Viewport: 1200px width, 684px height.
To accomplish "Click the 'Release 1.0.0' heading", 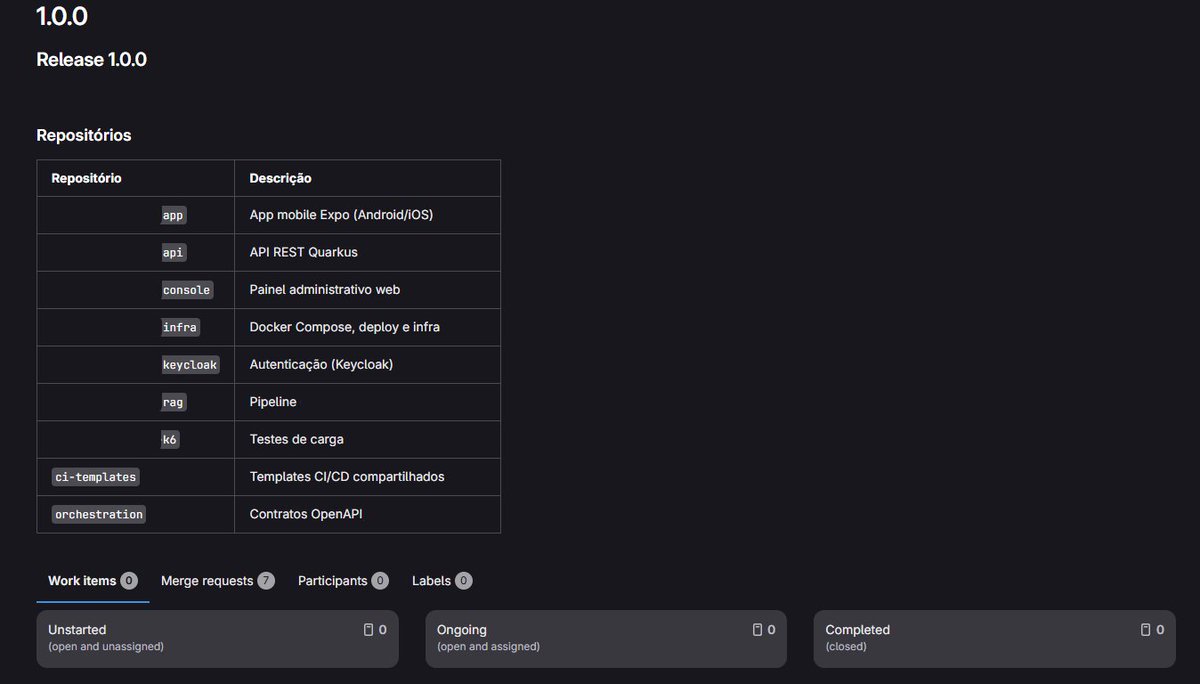I will click(92, 60).
